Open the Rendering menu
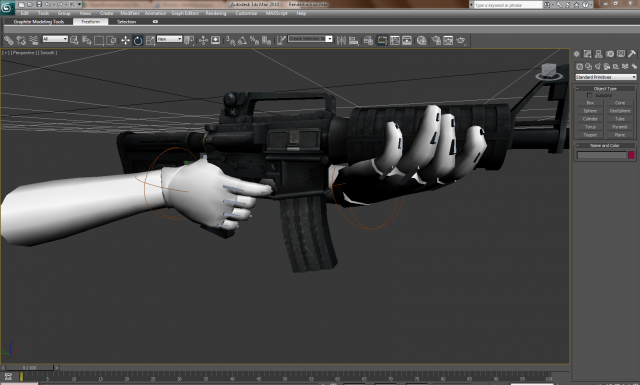The width and height of the screenshot is (640, 385). coord(216,13)
